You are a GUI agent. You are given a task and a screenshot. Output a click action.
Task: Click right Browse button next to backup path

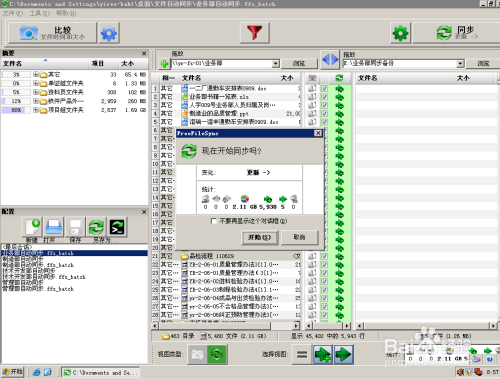coord(483,63)
